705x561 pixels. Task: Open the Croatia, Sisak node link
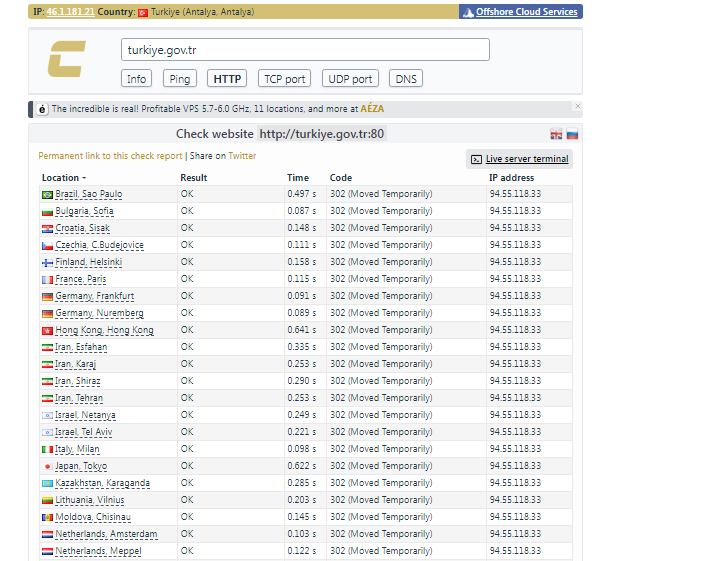82,228
